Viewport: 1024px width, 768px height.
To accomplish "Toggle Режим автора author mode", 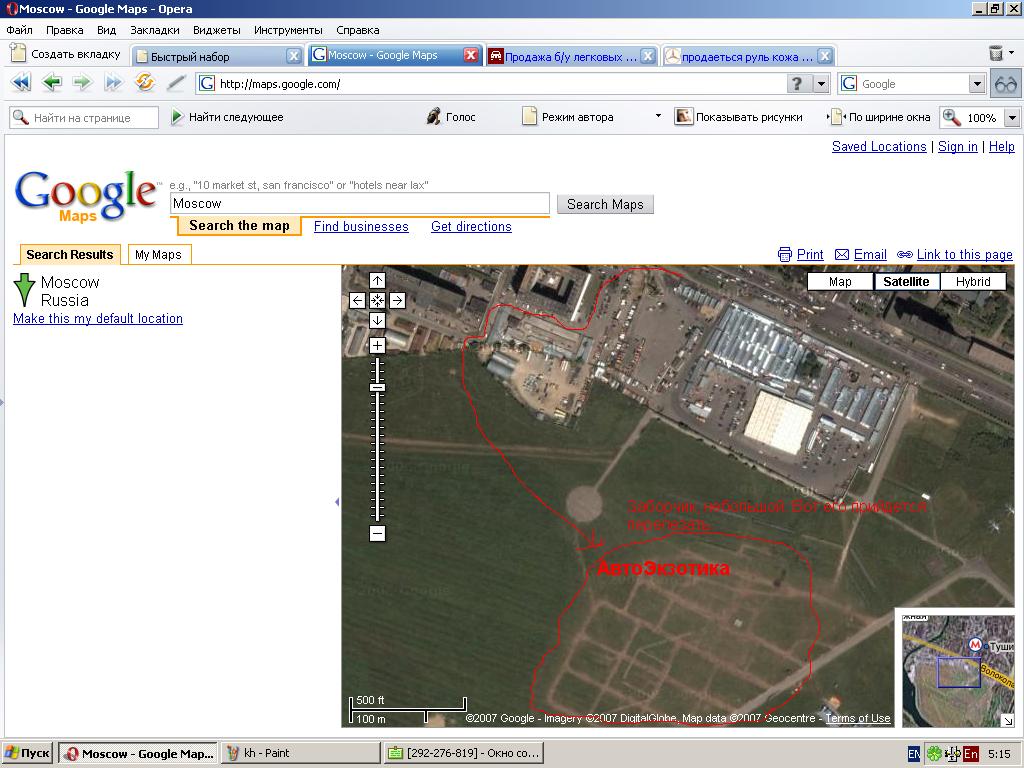I will [568, 117].
